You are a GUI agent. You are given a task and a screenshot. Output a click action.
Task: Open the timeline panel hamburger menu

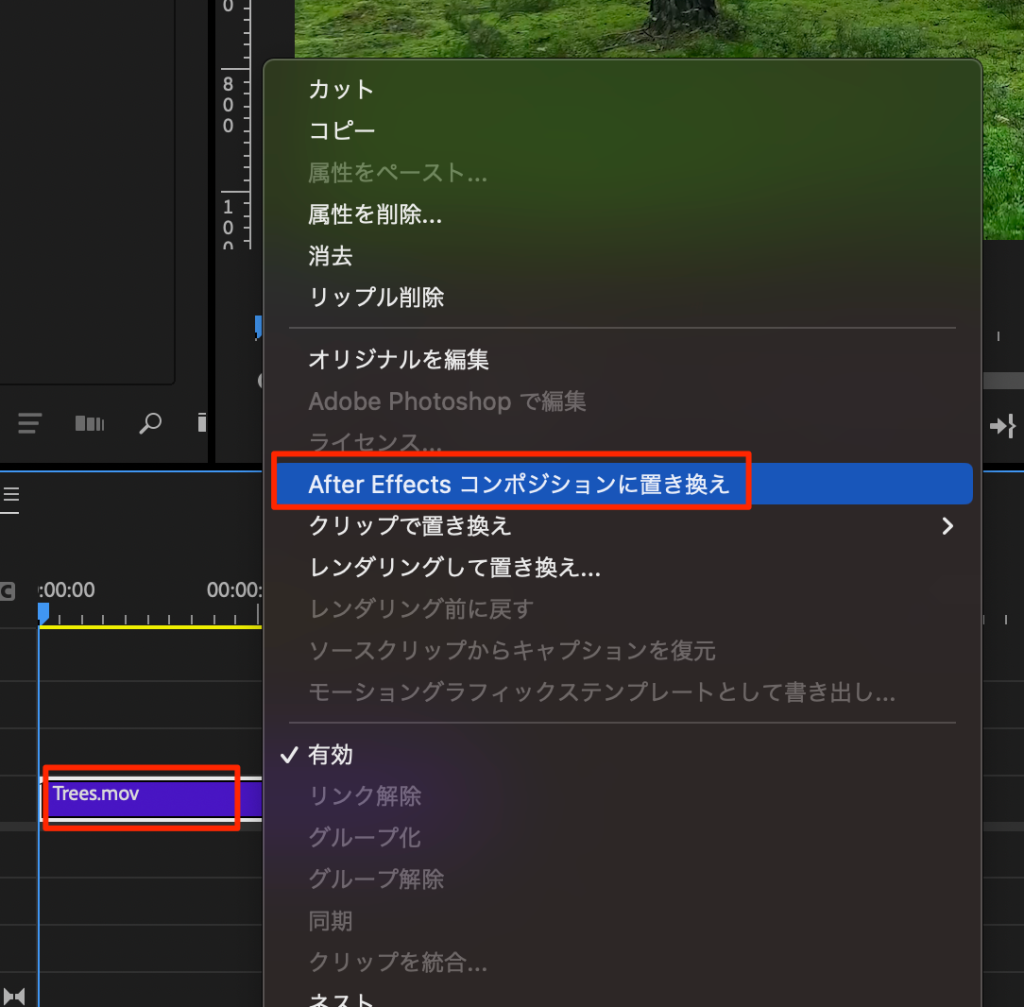click(x=11, y=494)
